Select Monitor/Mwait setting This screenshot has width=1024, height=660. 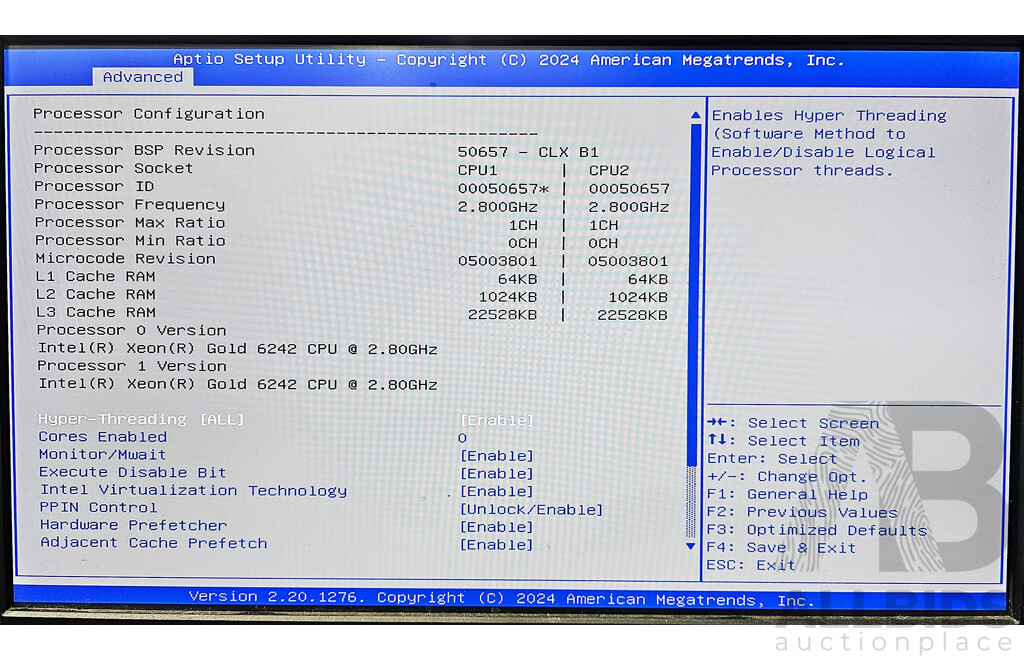[103, 454]
